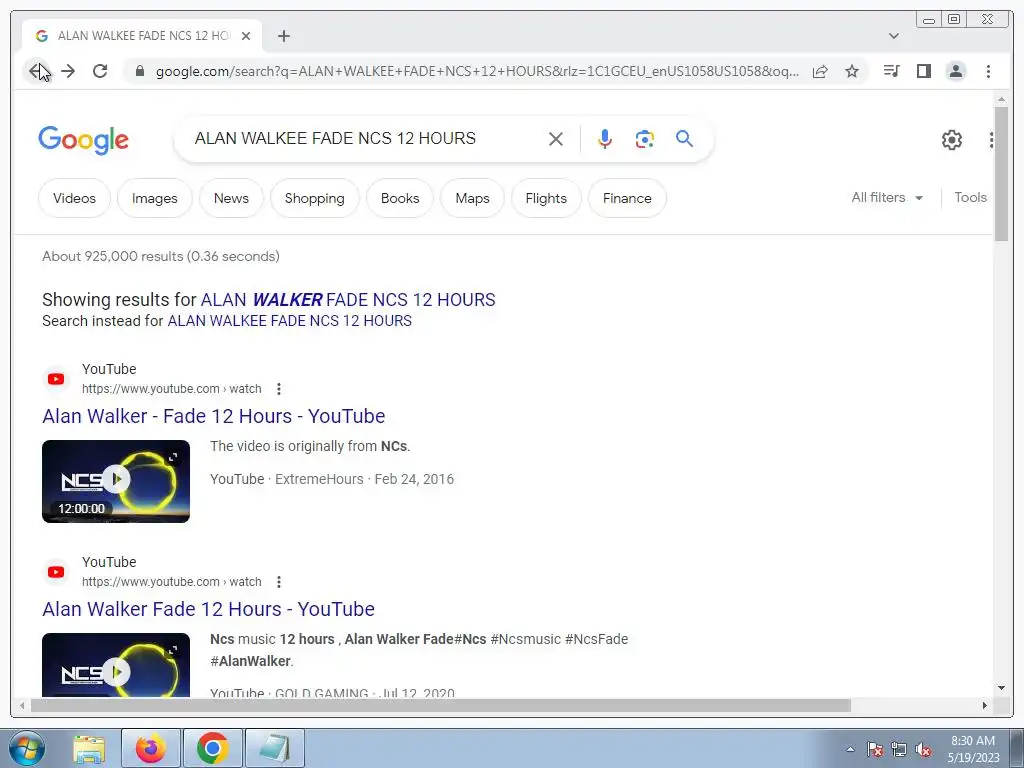View site info via the padlock icon

coord(139,71)
